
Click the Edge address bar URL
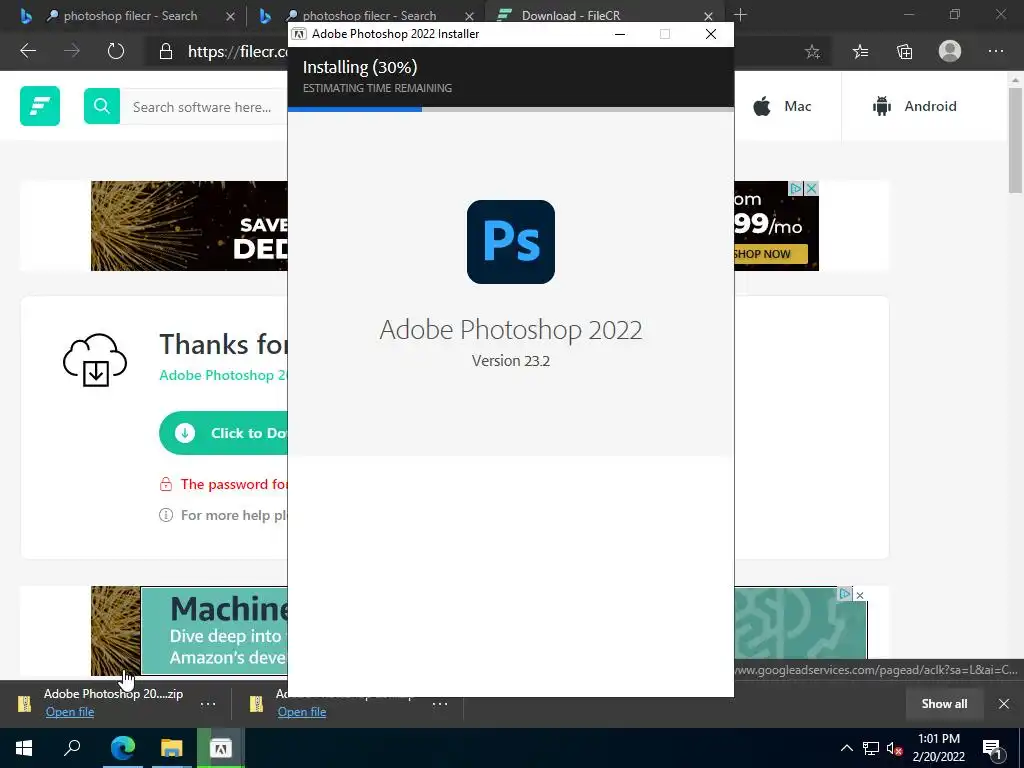(238, 52)
